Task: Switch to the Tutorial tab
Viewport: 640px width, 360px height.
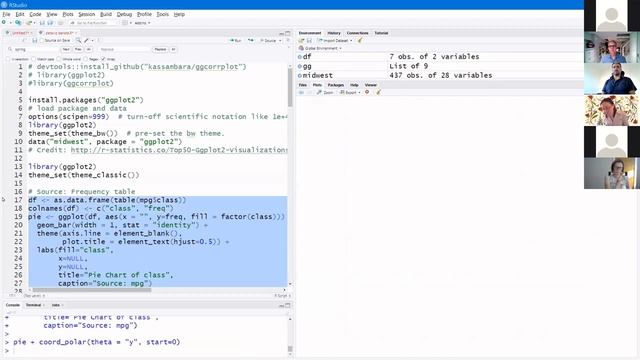Action: [x=381, y=33]
